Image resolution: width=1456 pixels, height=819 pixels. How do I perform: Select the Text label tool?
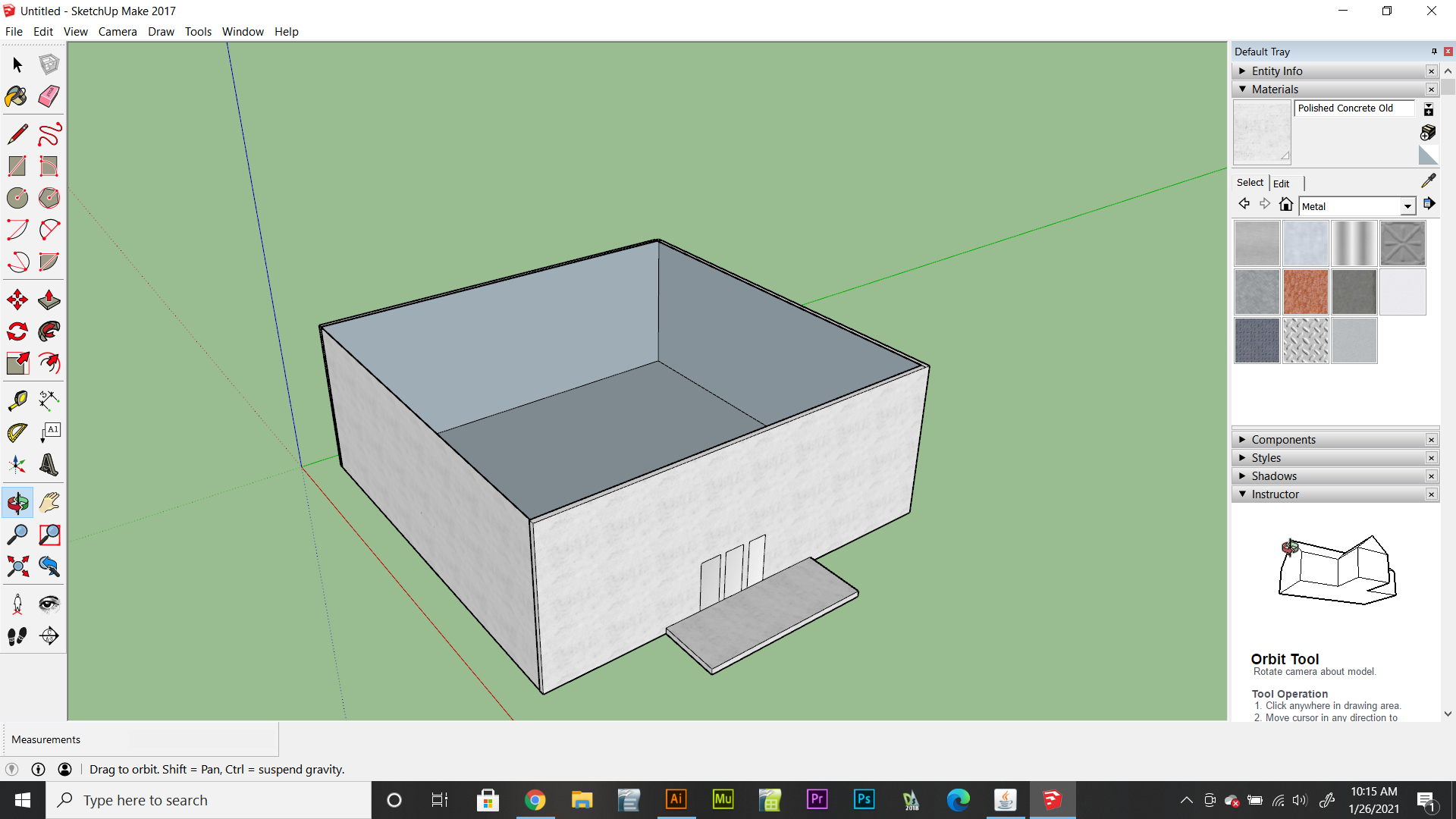pos(49,432)
